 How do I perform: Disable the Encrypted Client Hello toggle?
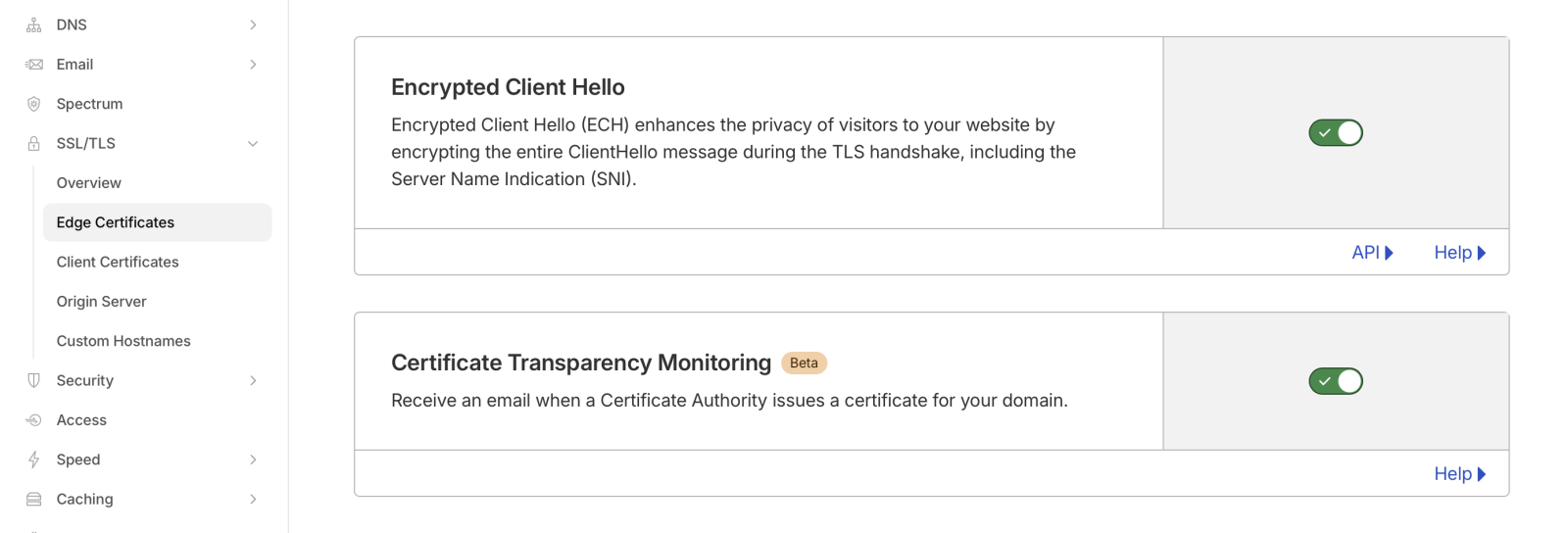pyautogui.click(x=1336, y=132)
